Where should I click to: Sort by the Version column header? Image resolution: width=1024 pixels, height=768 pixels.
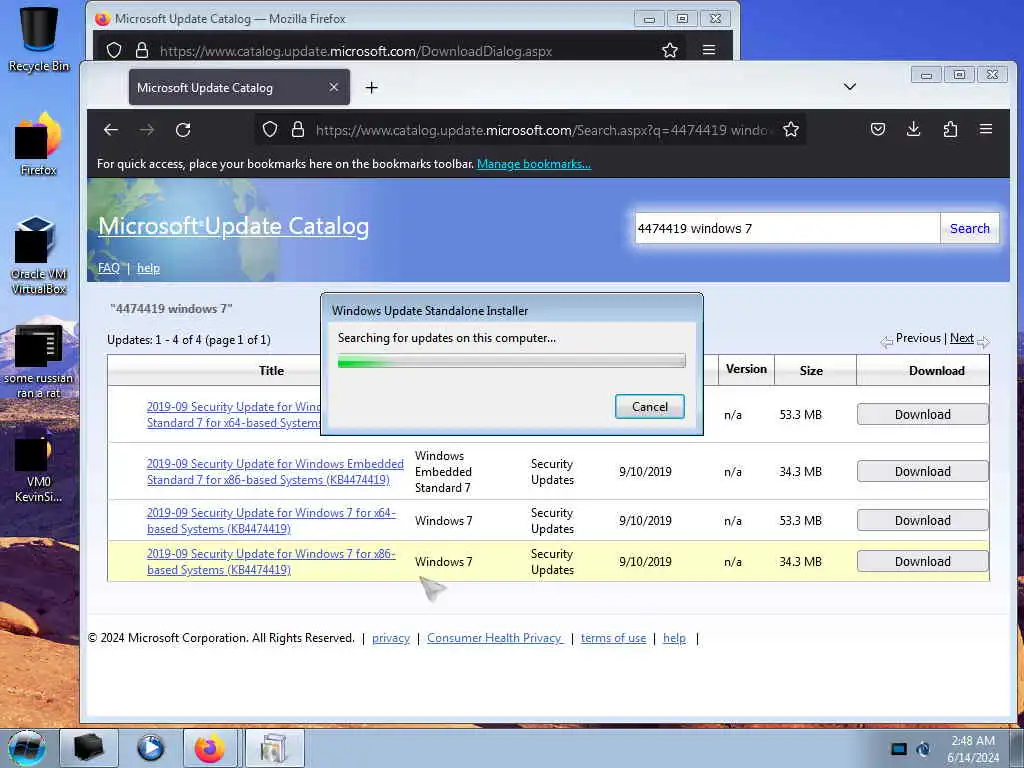(746, 369)
